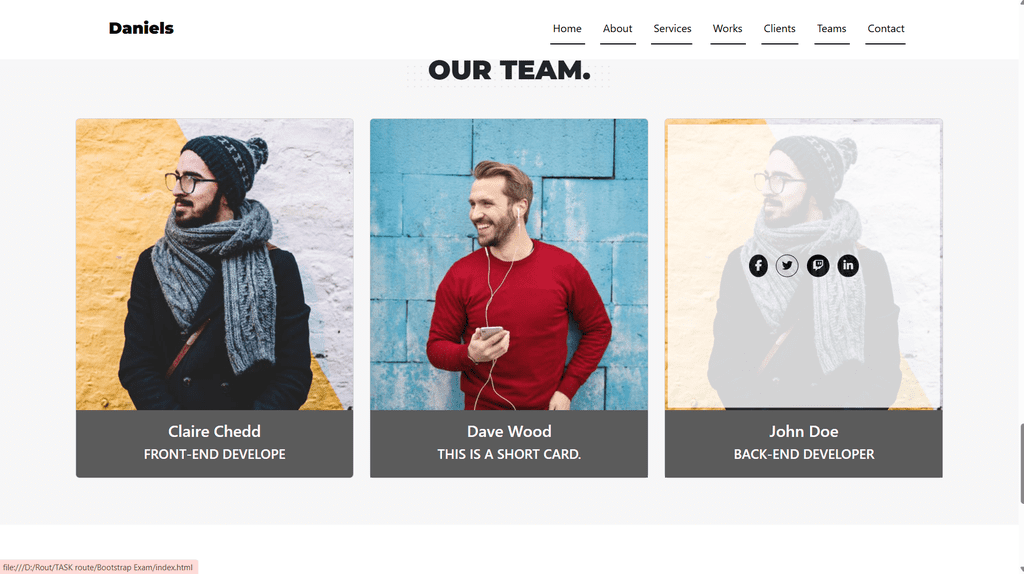
Task: Open the LinkedIn icon on John Doe's card
Action: 848,265
